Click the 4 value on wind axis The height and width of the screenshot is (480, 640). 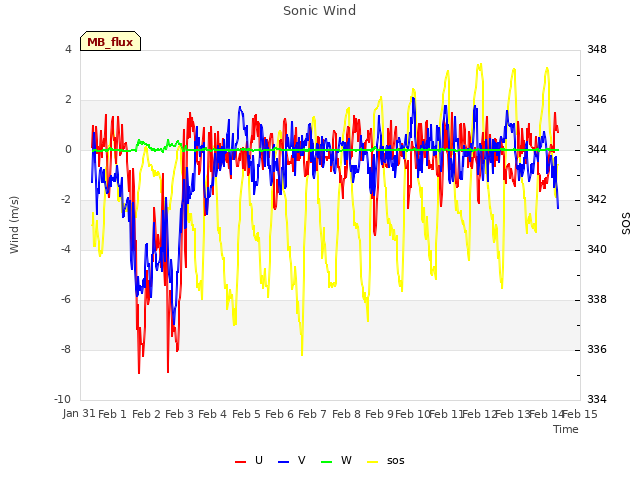(x=68, y=49)
